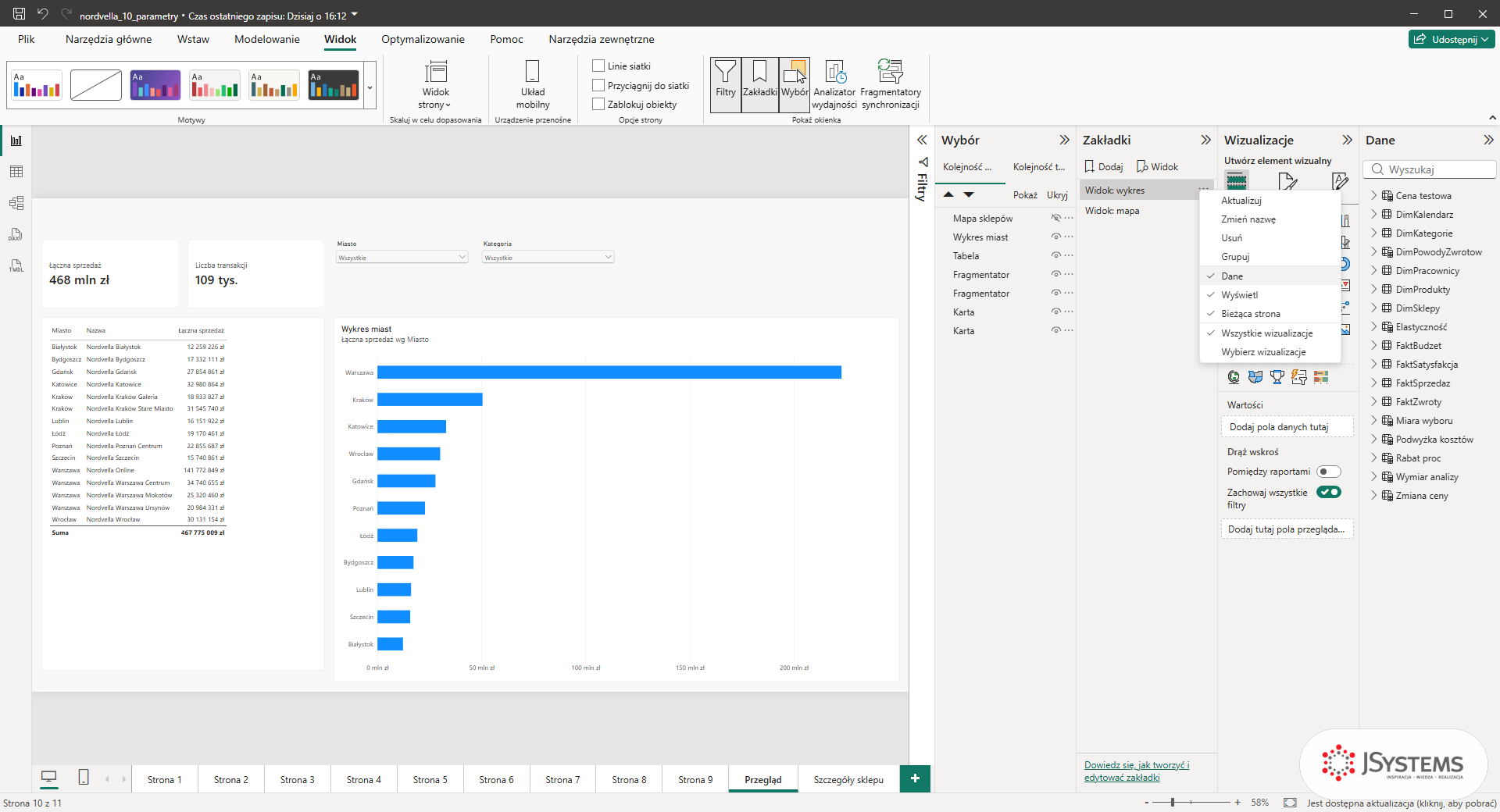Open DAX query view in left sidebar
The image size is (1500, 812).
point(16,234)
